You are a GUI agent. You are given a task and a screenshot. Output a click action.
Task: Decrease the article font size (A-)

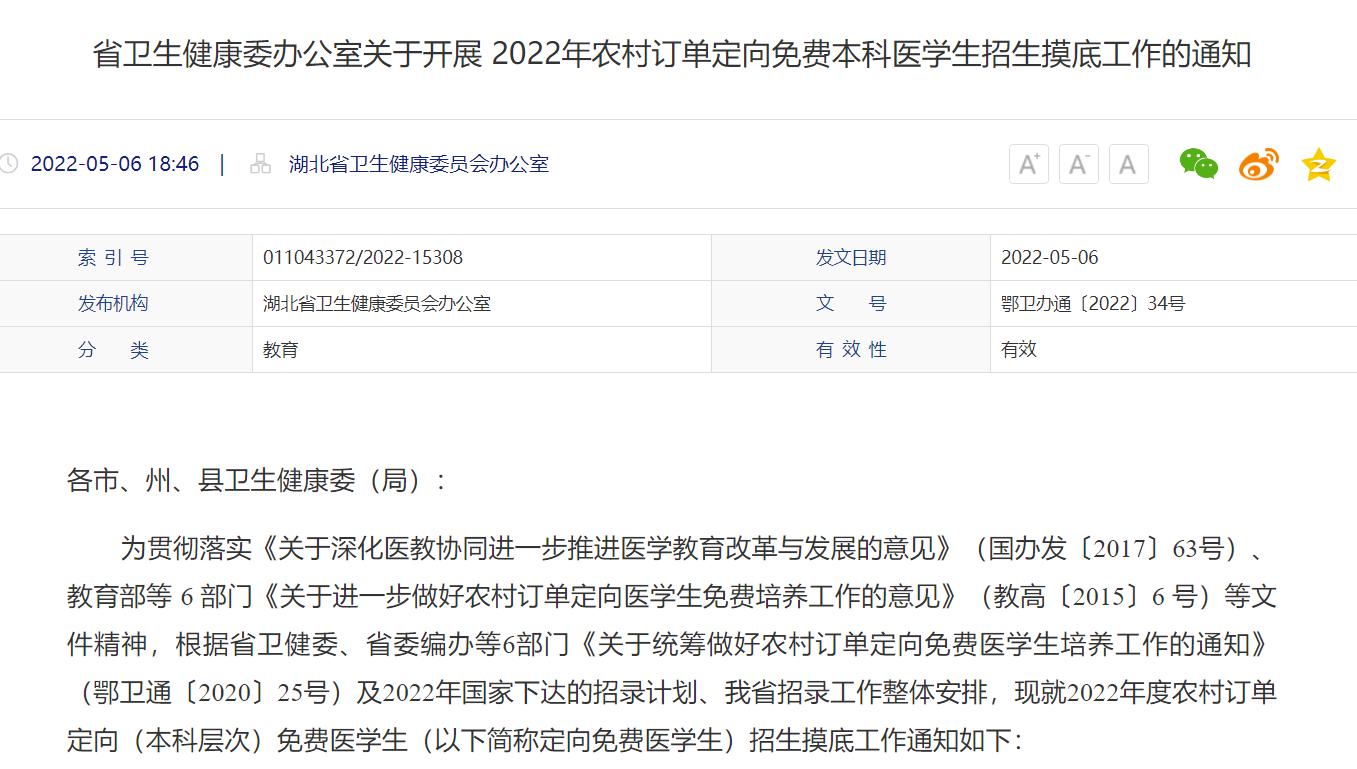coord(1078,164)
